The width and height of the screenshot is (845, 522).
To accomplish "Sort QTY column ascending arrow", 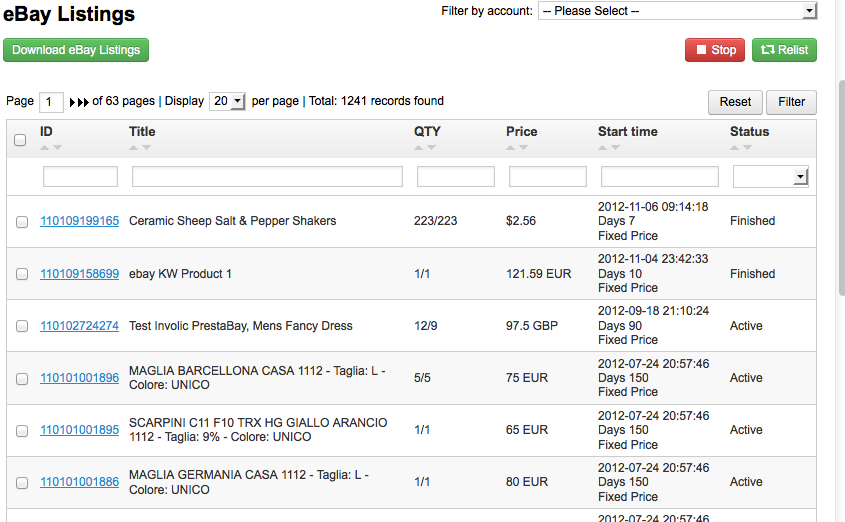I will (418, 148).
